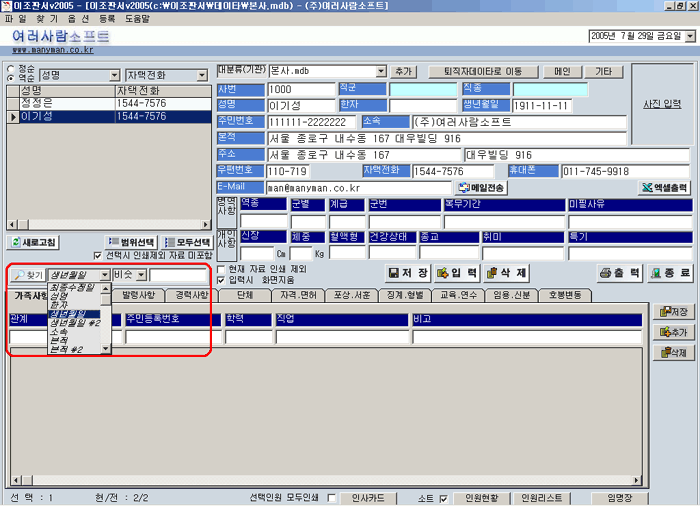Click the 범위선택 range select button
The image size is (700, 506).
coord(133,242)
